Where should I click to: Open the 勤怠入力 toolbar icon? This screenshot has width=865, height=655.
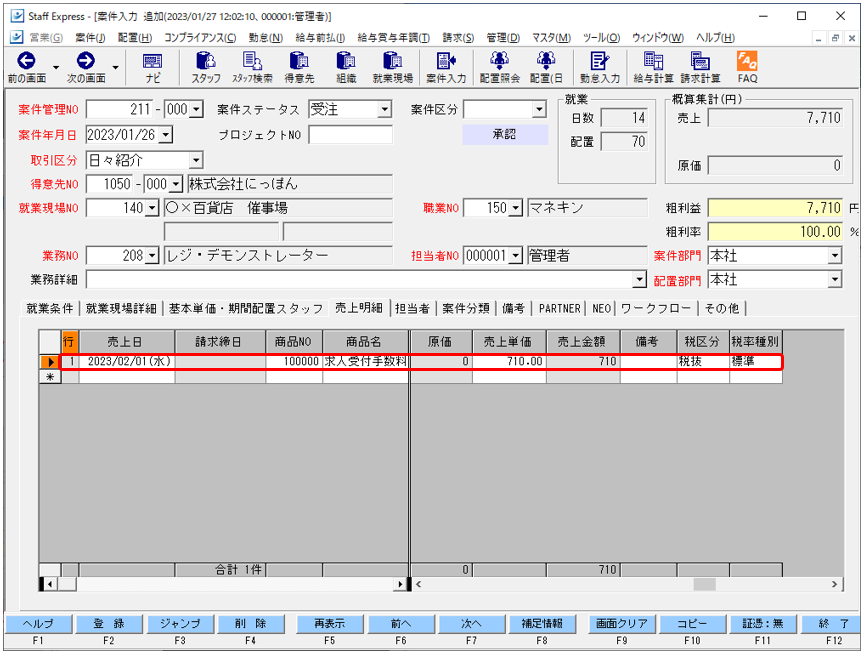coord(599,61)
